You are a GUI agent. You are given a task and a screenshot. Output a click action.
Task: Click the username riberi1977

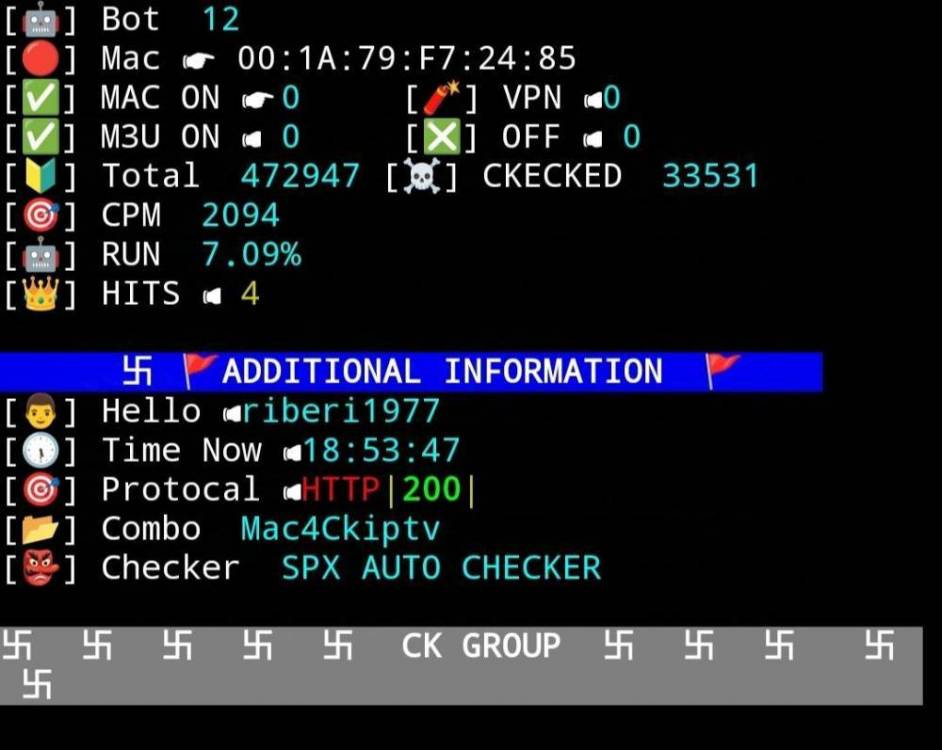coord(341,412)
